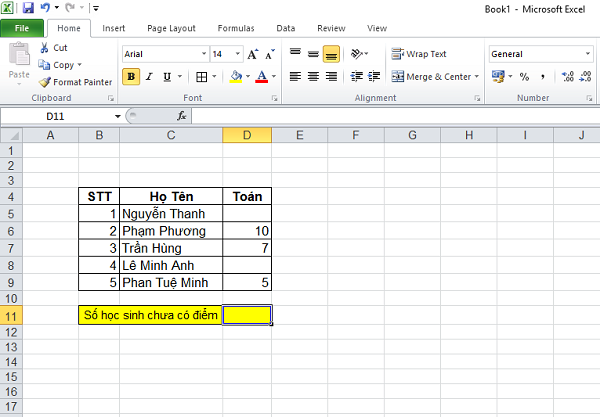Click Decrease Indent icon
The height and width of the screenshot is (417, 600).
click(357, 77)
